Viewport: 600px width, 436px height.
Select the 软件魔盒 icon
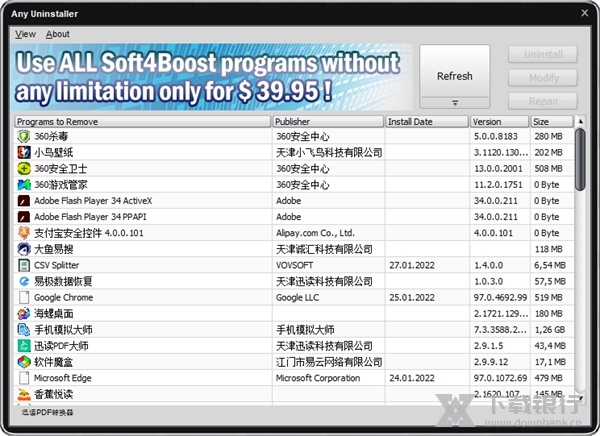[24, 362]
